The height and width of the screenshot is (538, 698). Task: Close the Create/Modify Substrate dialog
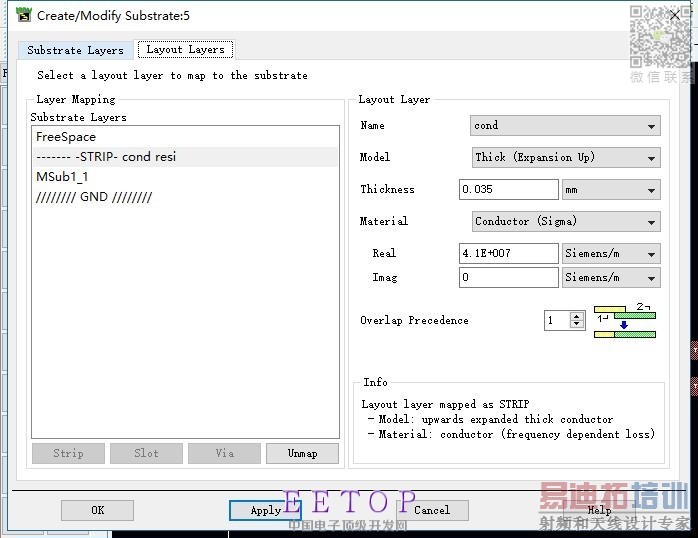pyautogui.click(x=675, y=16)
